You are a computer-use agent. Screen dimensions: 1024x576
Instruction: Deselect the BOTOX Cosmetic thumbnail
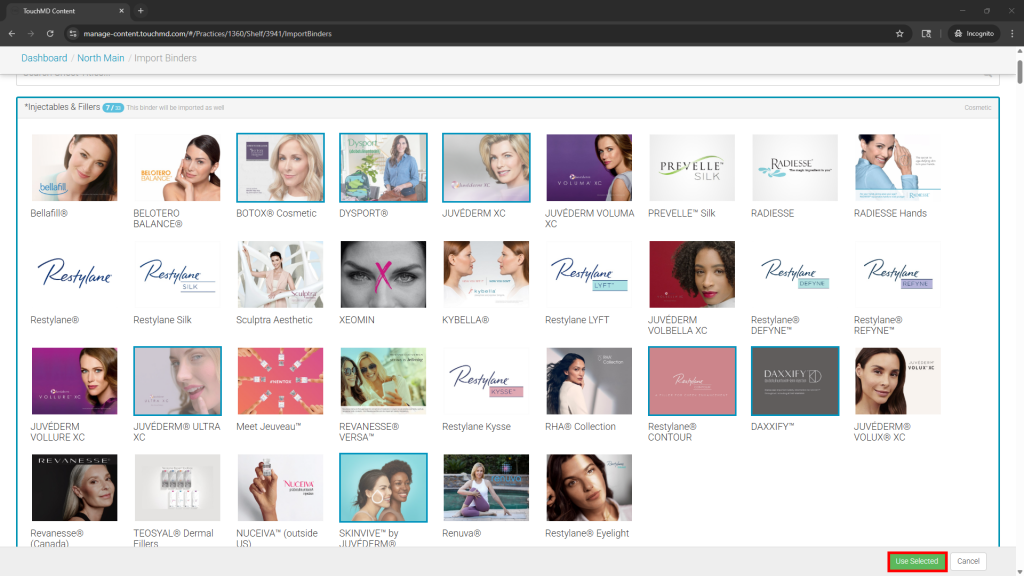[x=280, y=168]
